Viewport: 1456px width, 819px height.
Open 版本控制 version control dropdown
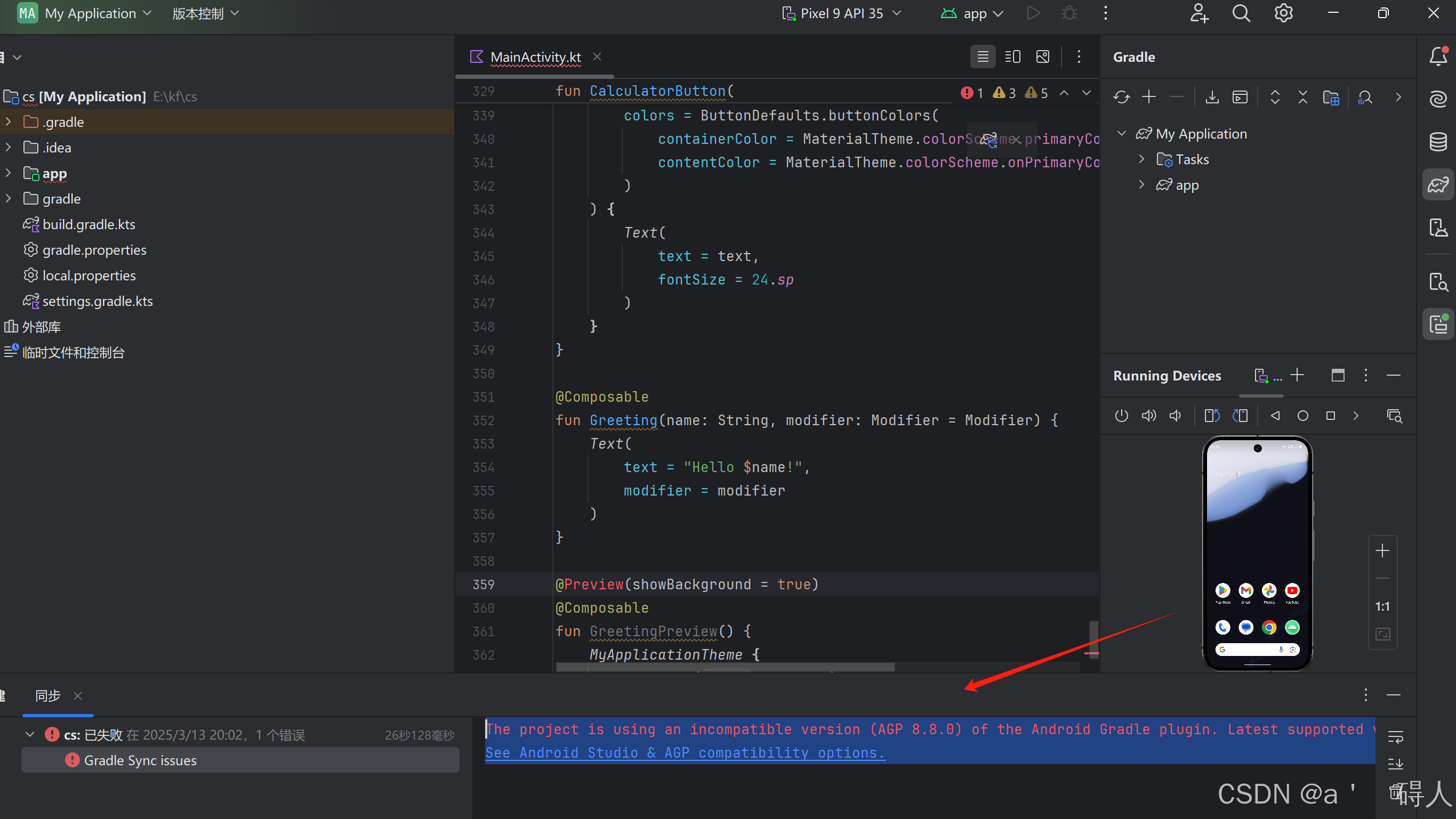click(205, 13)
